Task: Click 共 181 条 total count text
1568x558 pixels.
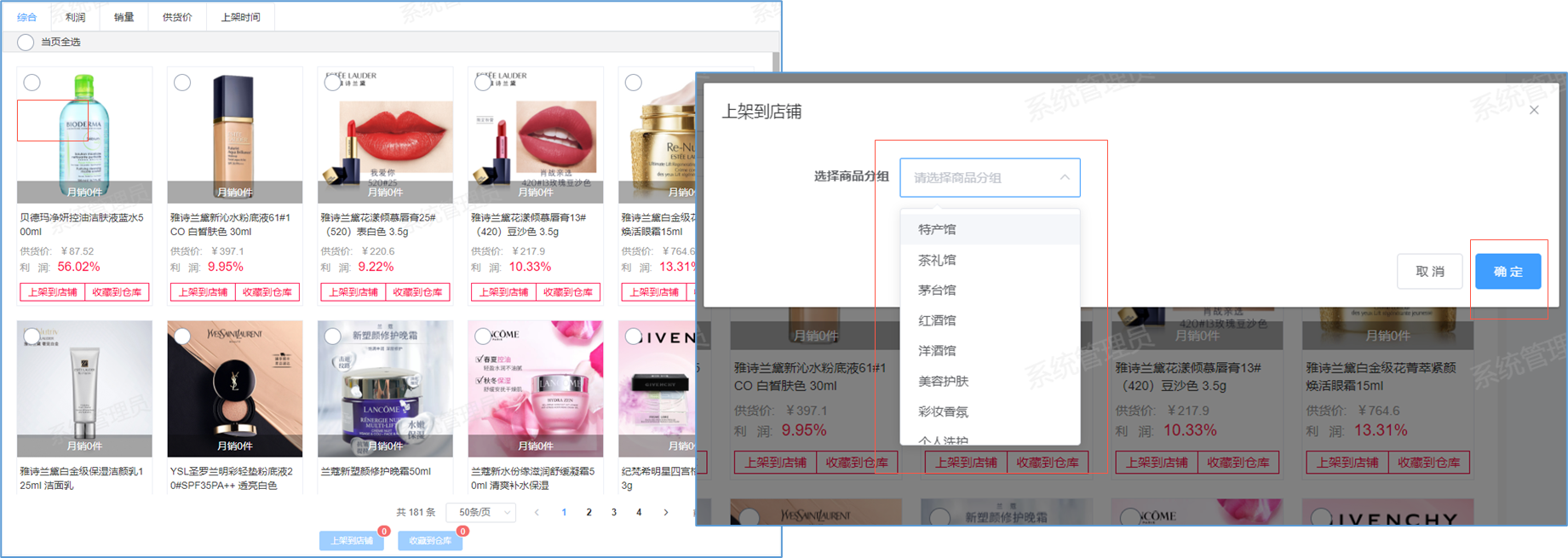Action: (416, 512)
